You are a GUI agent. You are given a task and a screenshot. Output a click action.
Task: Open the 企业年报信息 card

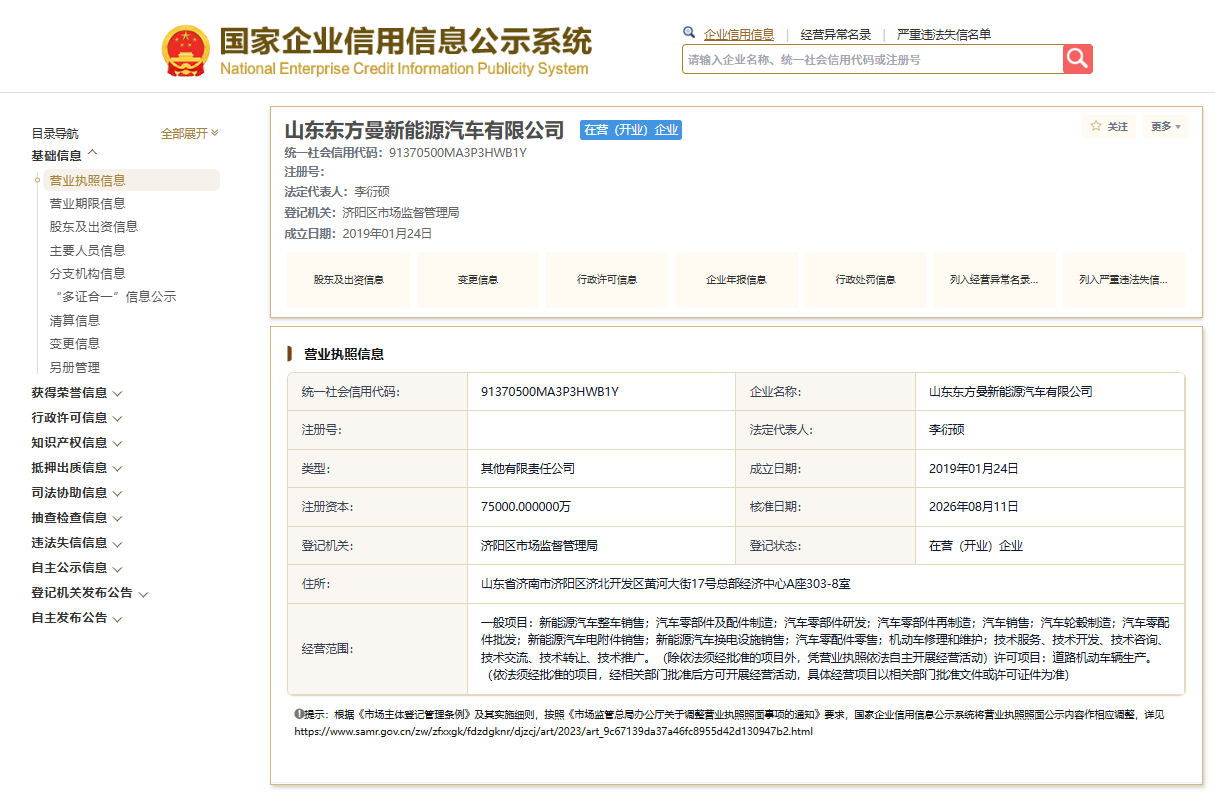point(736,280)
